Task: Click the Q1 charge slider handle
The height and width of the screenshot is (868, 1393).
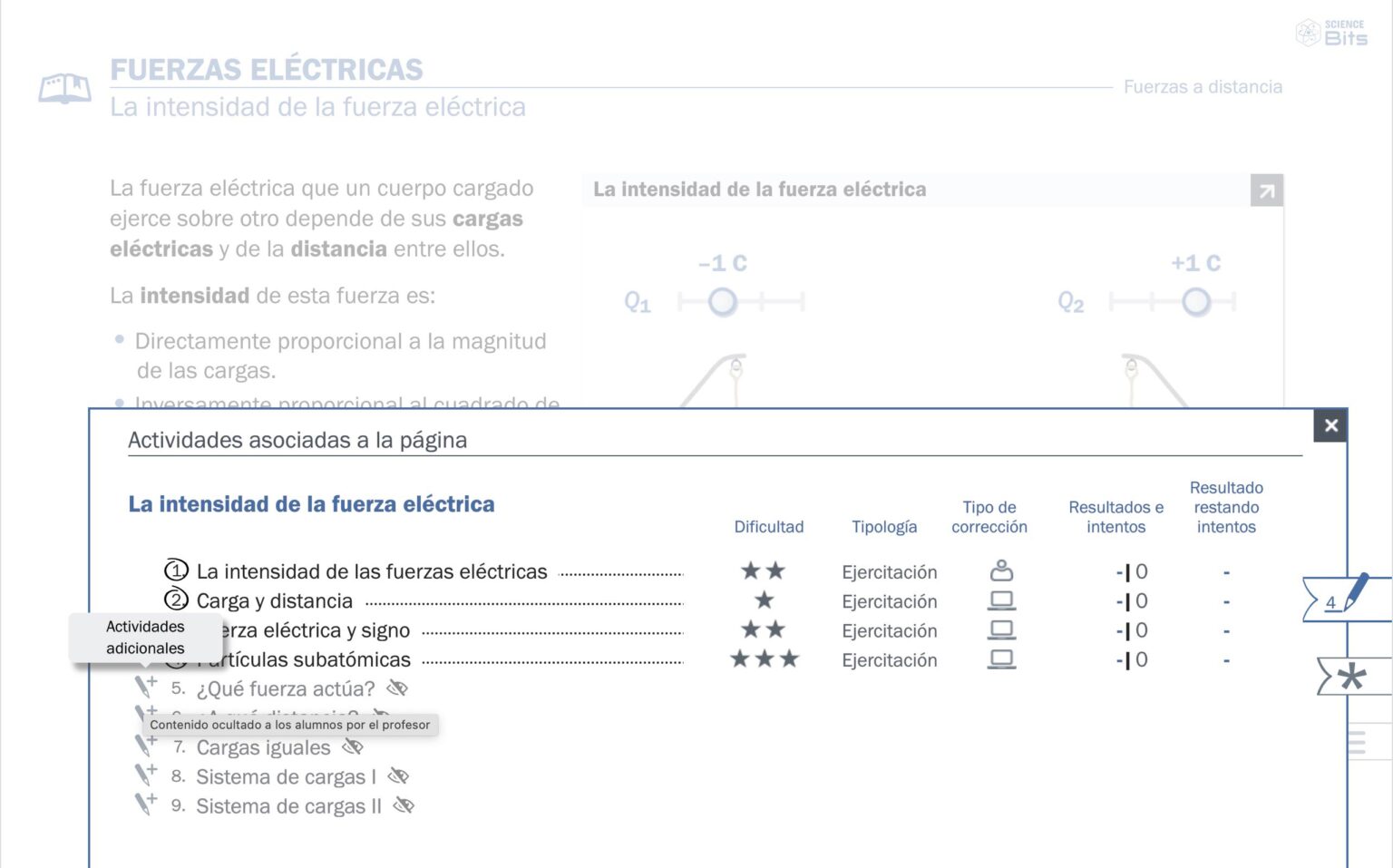Action: click(x=723, y=301)
